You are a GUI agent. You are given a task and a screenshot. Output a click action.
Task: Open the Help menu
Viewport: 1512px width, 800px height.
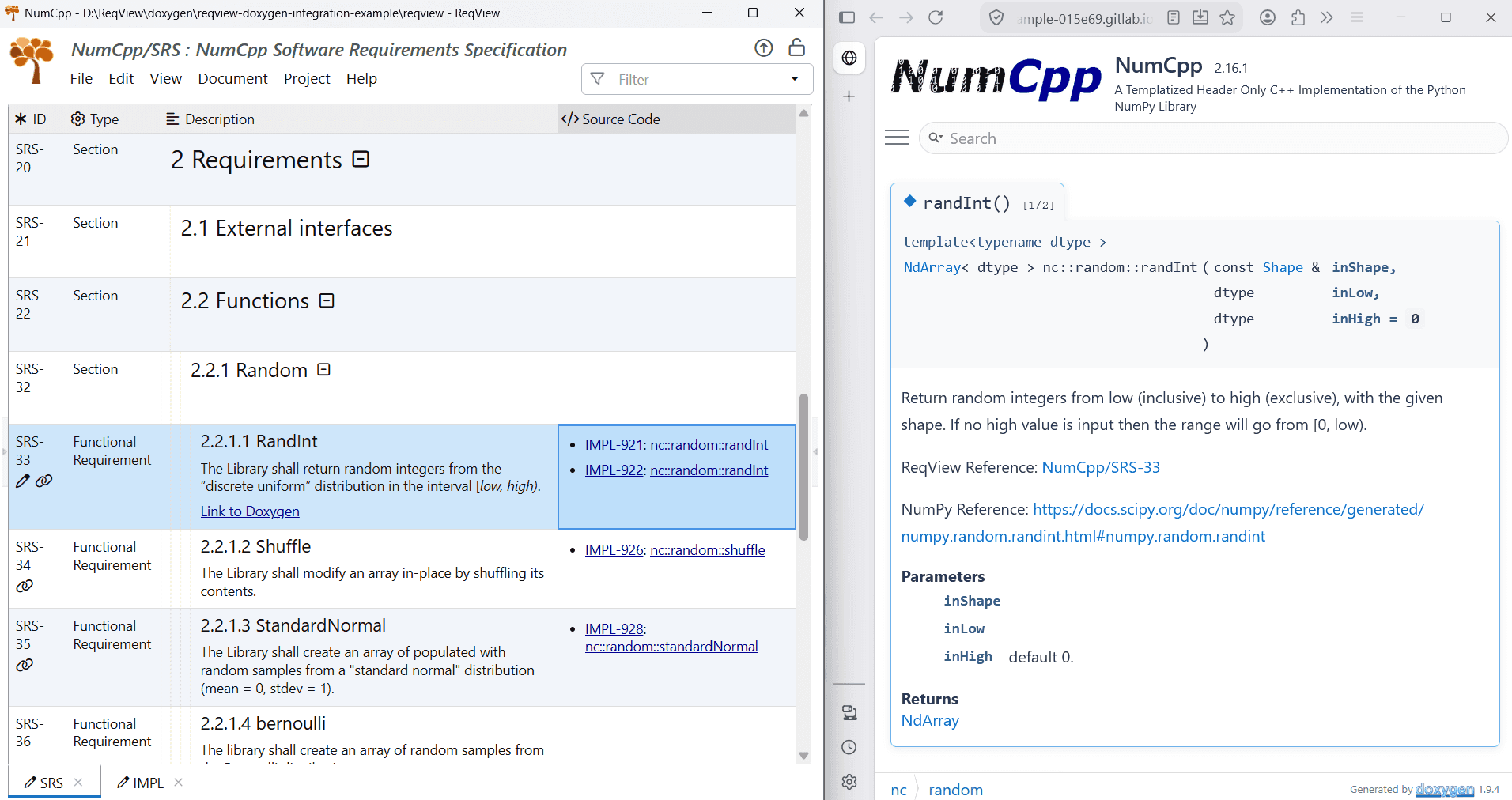tap(361, 78)
